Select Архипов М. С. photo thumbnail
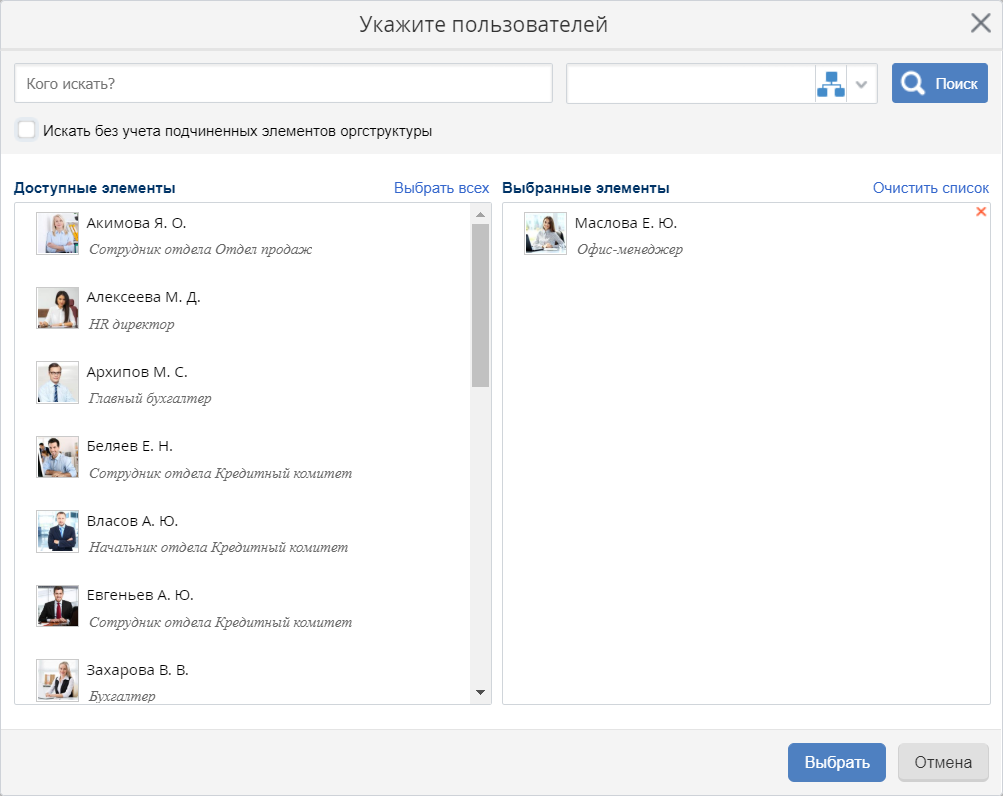 (x=57, y=383)
